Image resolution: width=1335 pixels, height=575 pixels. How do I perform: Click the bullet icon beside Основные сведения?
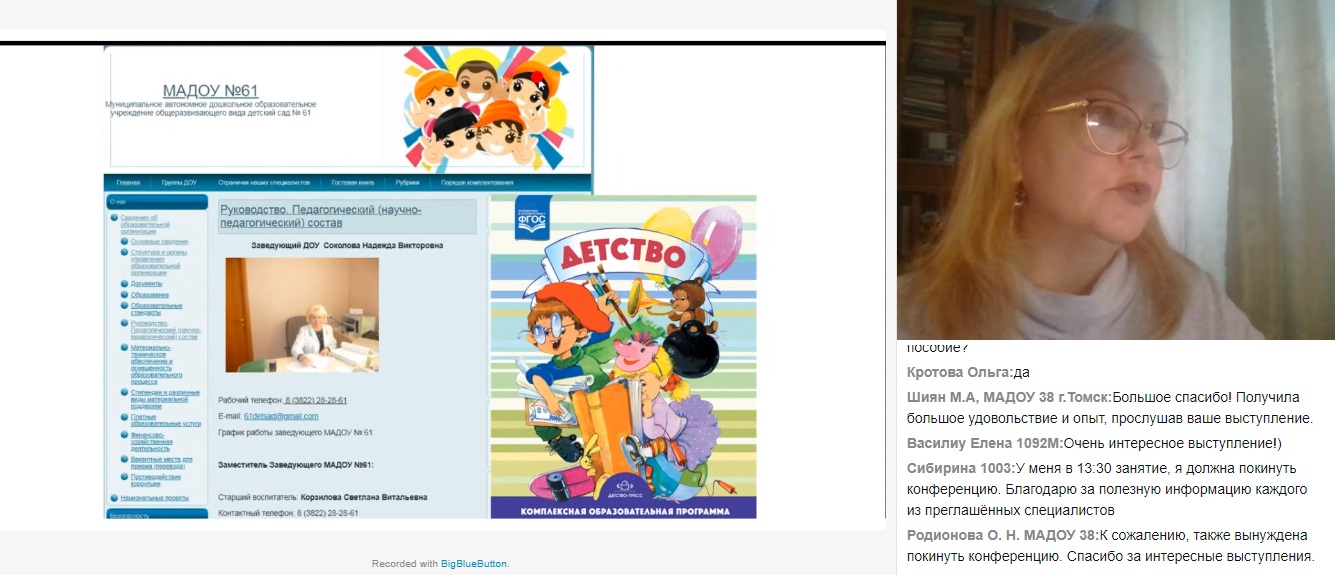(125, 241)
